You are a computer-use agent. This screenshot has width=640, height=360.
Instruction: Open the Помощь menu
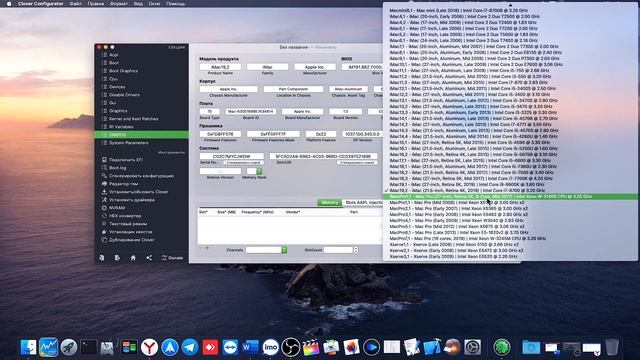coord(176,4)
